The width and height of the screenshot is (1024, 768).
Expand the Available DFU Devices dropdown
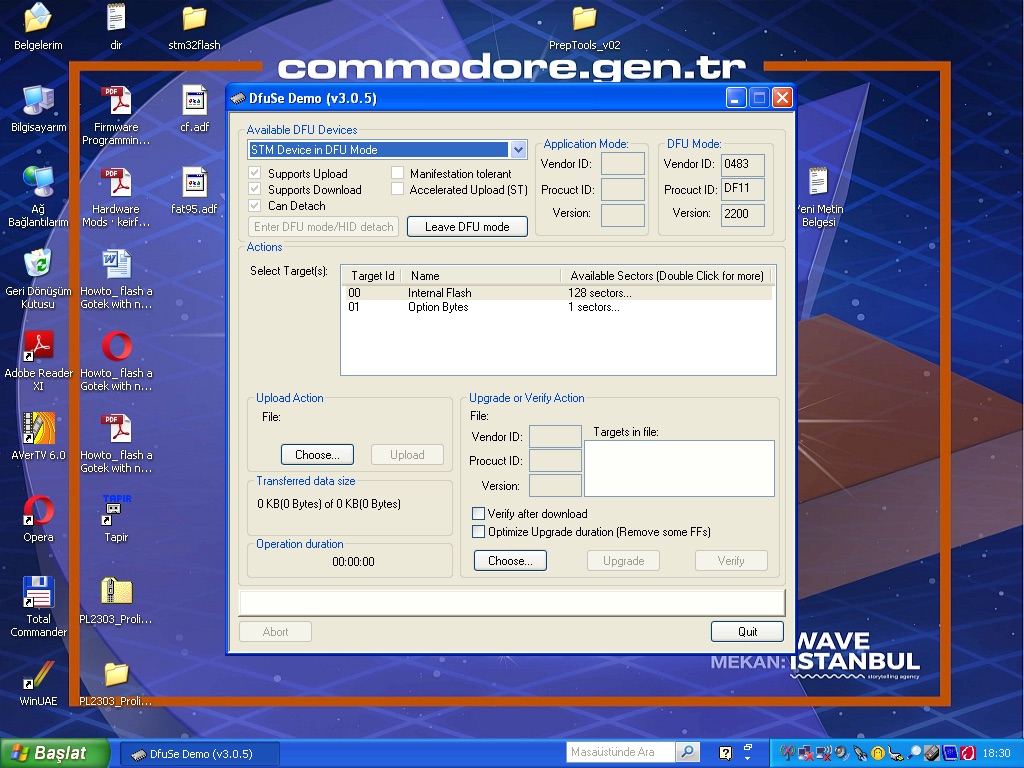(518, 150)
